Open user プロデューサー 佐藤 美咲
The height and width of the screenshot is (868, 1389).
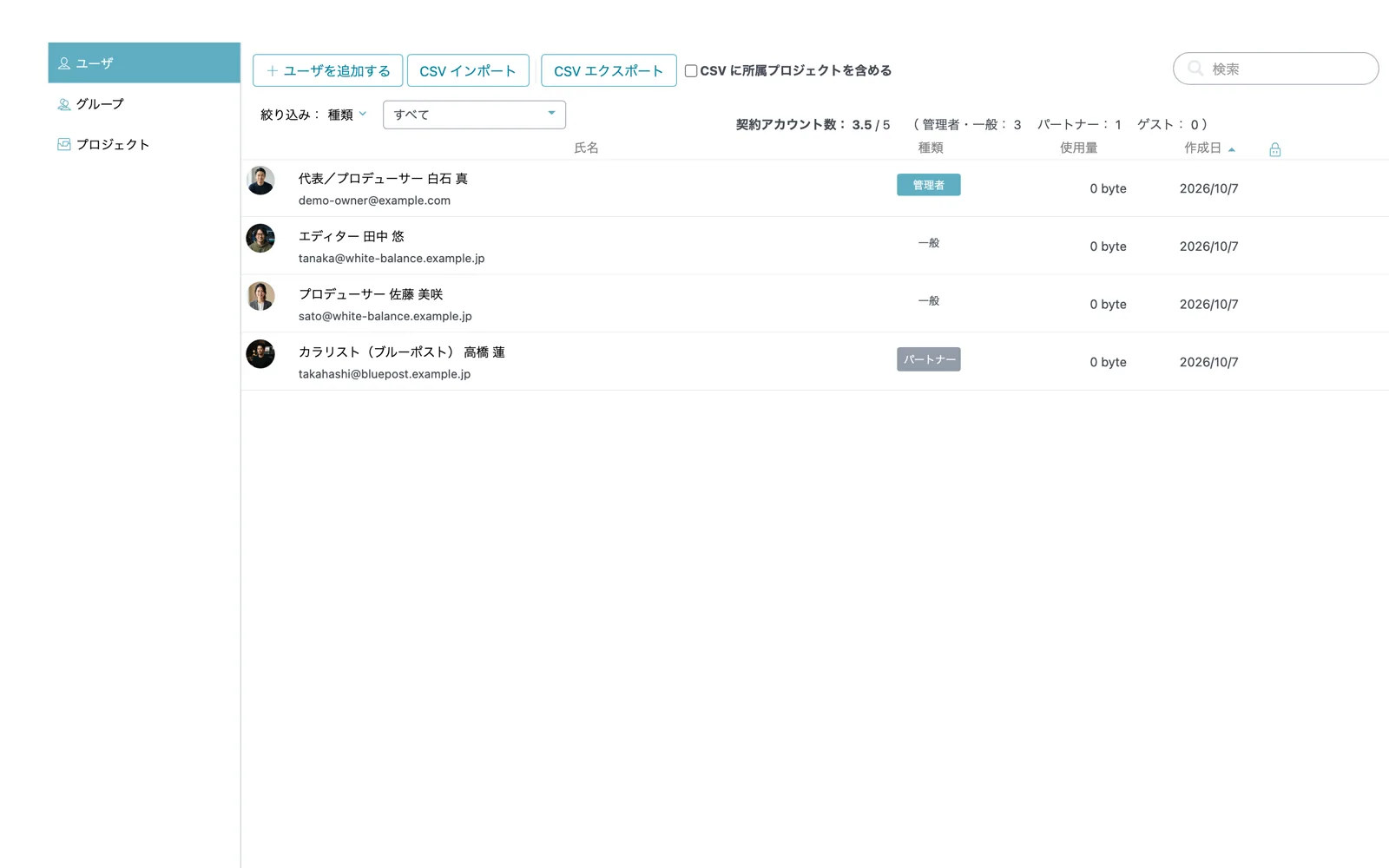371,294
